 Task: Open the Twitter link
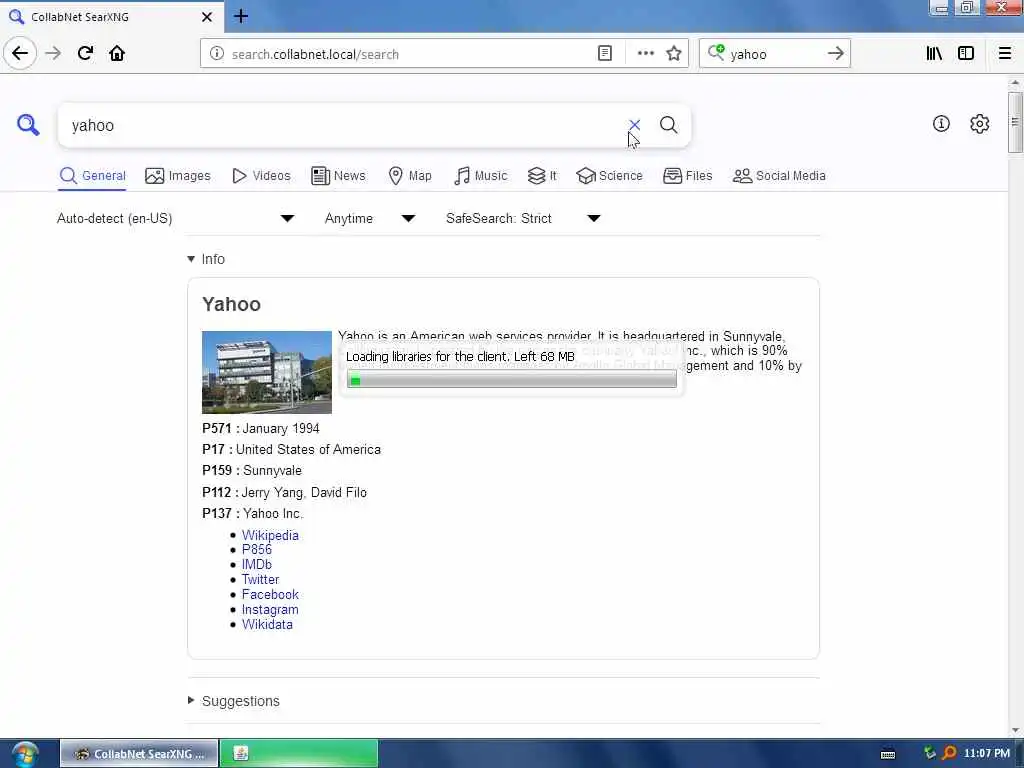260,579
